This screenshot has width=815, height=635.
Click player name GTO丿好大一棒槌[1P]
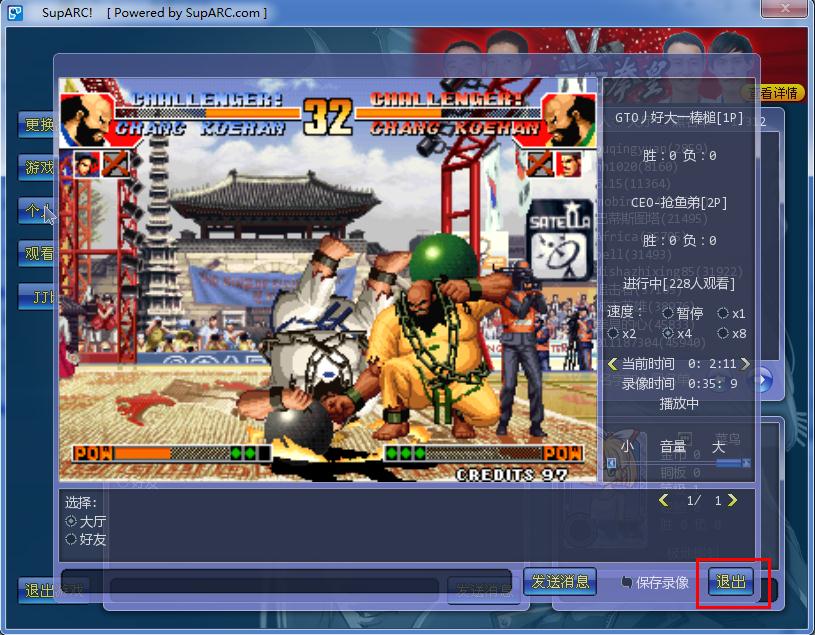(679, 117)
